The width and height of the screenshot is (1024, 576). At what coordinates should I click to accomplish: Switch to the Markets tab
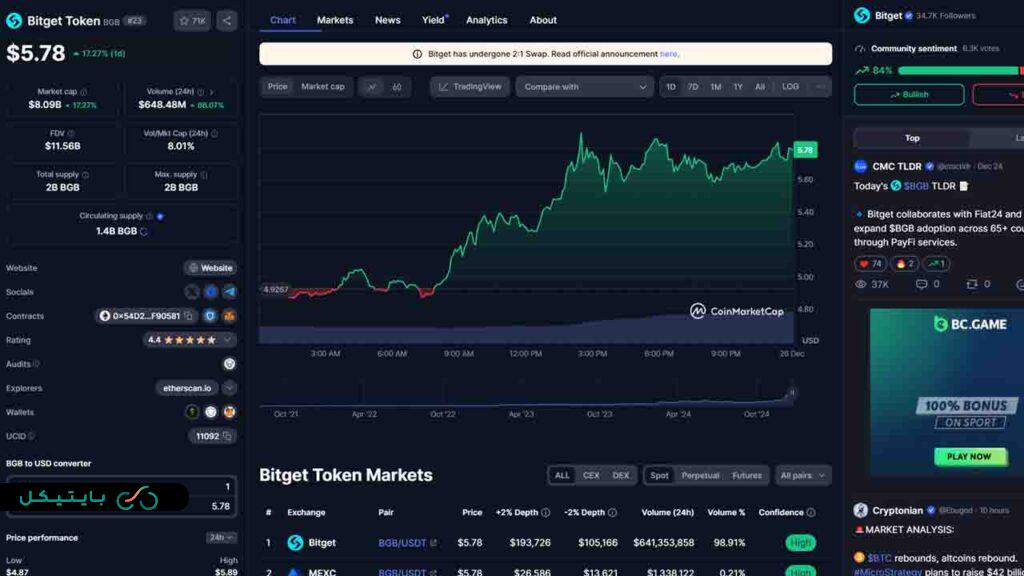pos(335,20)
